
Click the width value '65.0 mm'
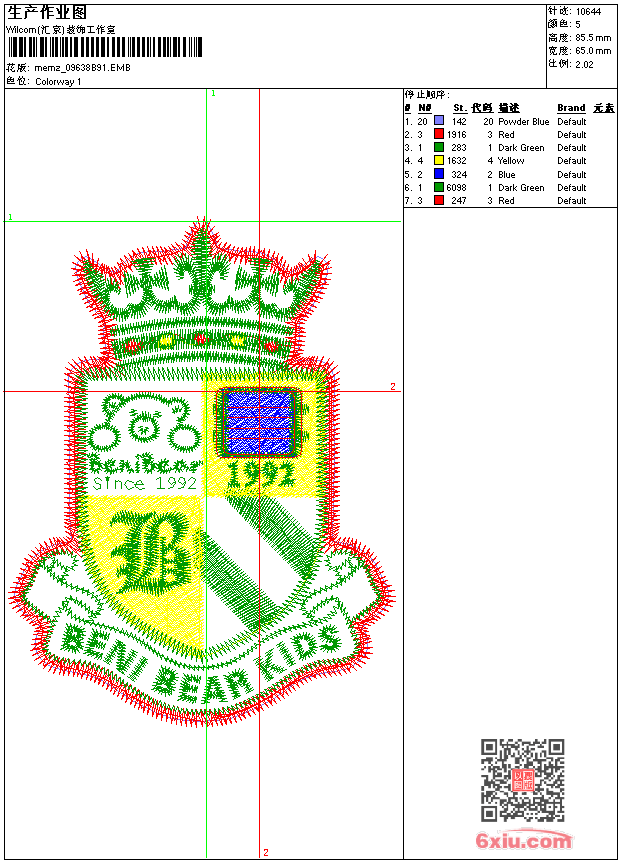coord(593,51)
